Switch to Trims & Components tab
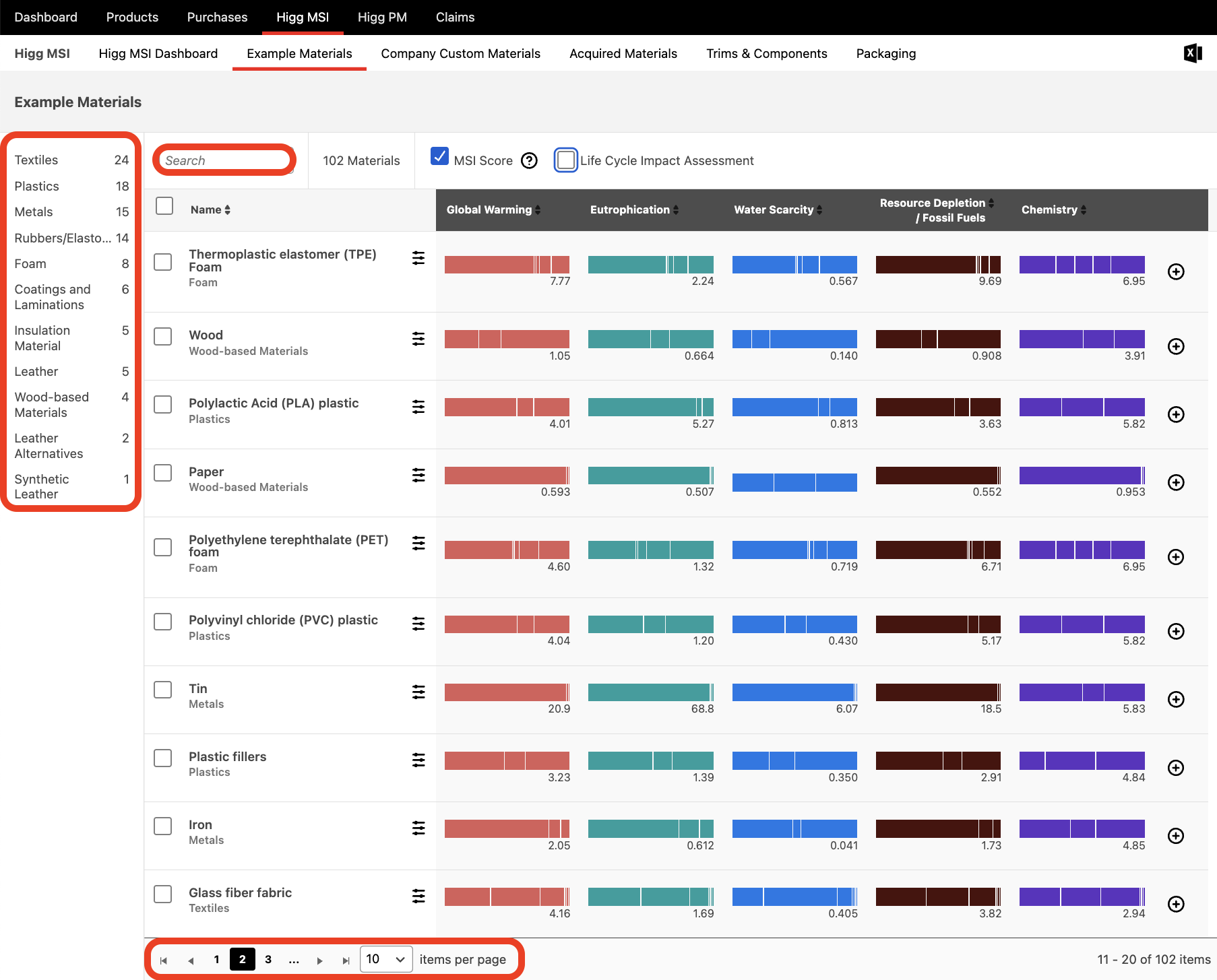 766,53
